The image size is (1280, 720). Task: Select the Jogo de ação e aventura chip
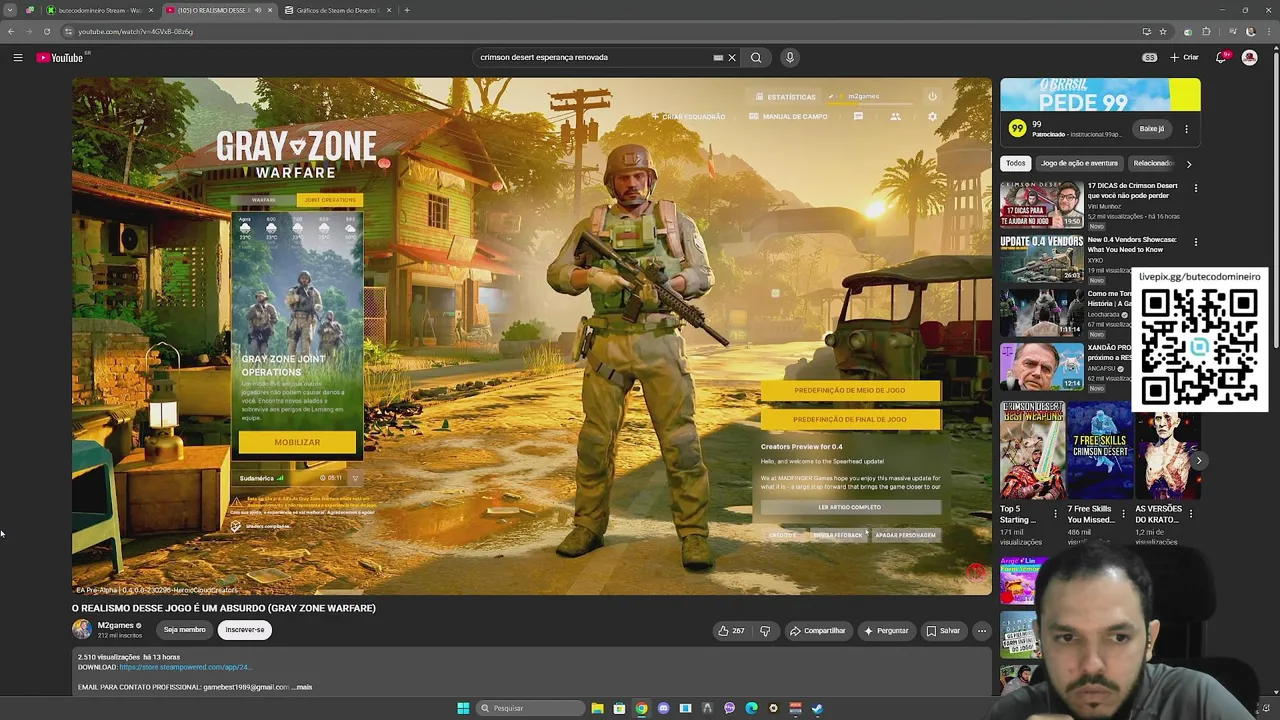click(1079, 163)
